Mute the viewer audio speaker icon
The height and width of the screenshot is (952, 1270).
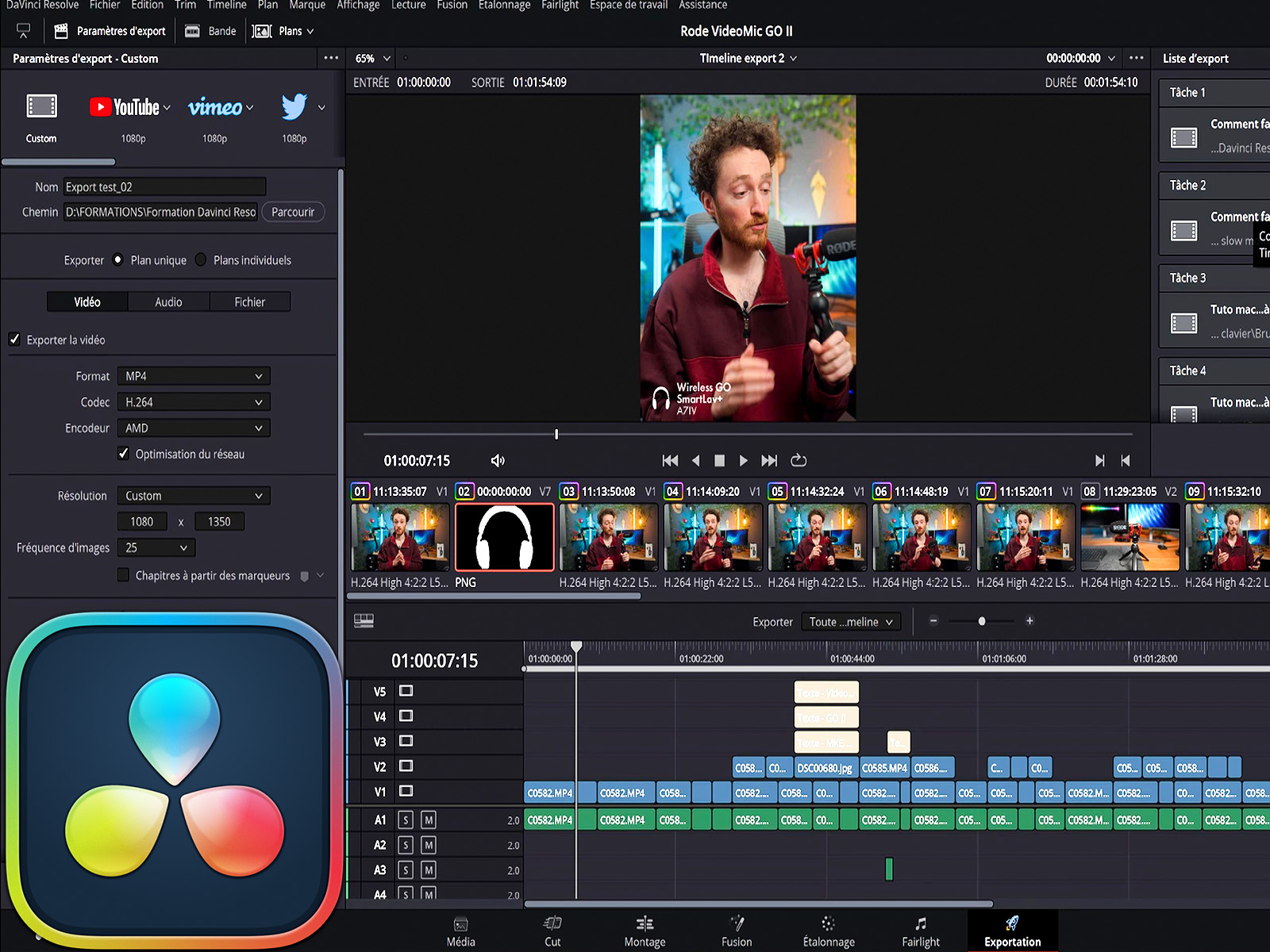click(x=498, y=461)
